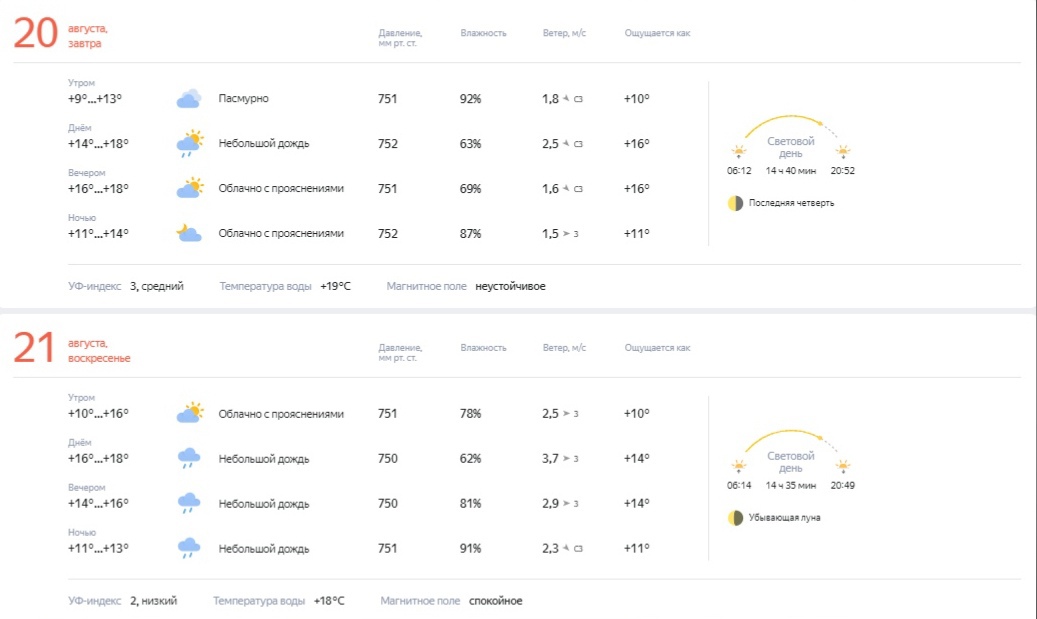The image size is (1037, 619).
Task: Click the sunset icon above 20:52
Action: point(843,152)
